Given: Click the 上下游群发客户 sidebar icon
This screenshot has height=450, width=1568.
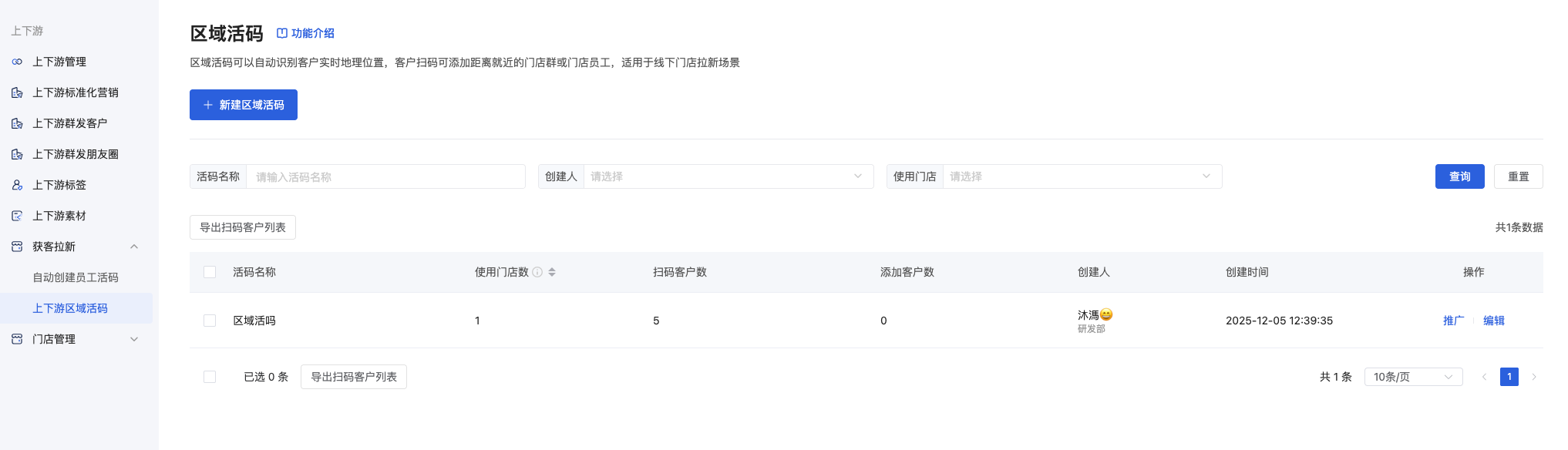Looking at the screenshot, I should coord(17,123).
